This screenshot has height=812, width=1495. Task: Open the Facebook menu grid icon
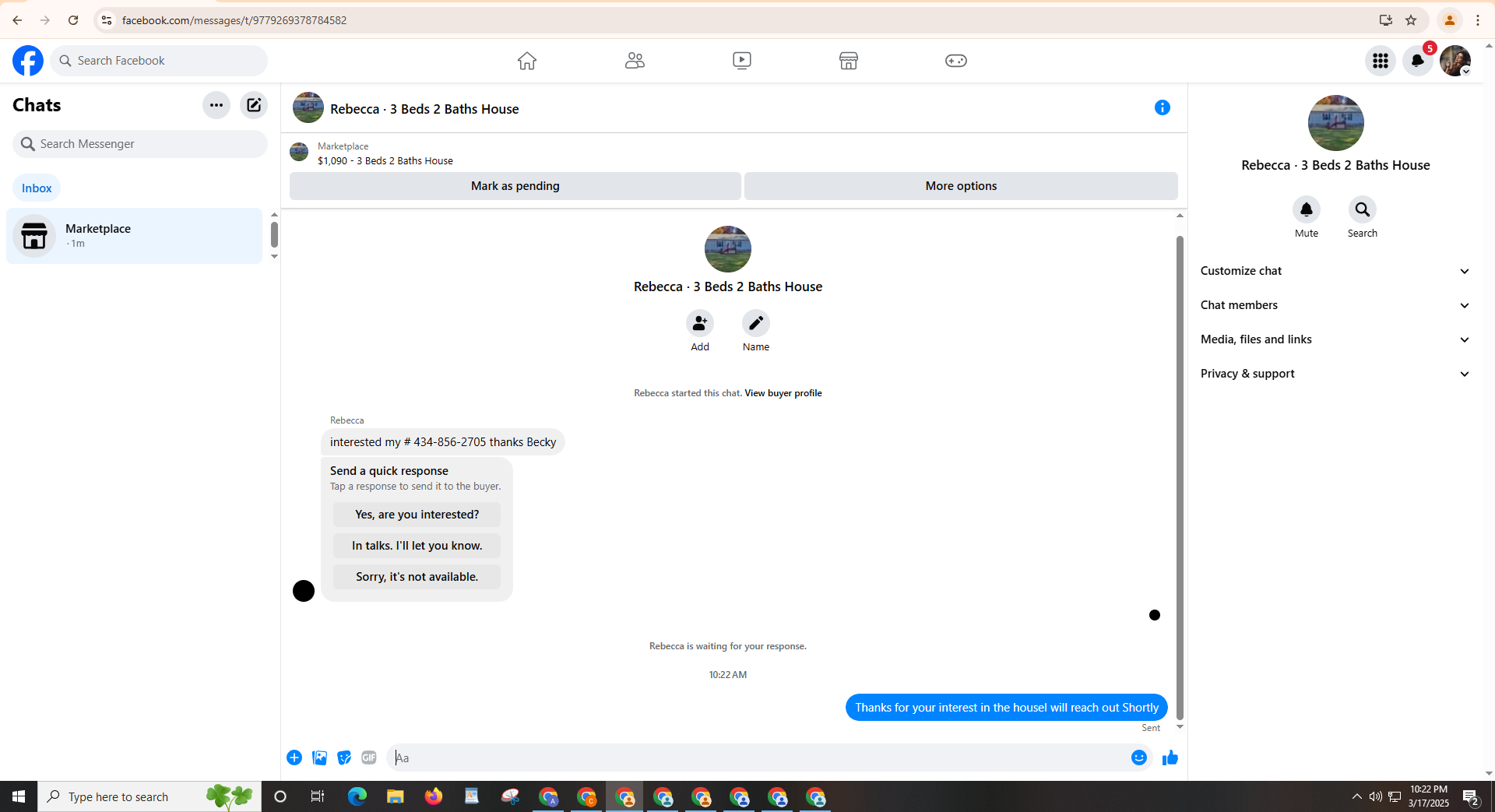click(x=1381, y=61)
